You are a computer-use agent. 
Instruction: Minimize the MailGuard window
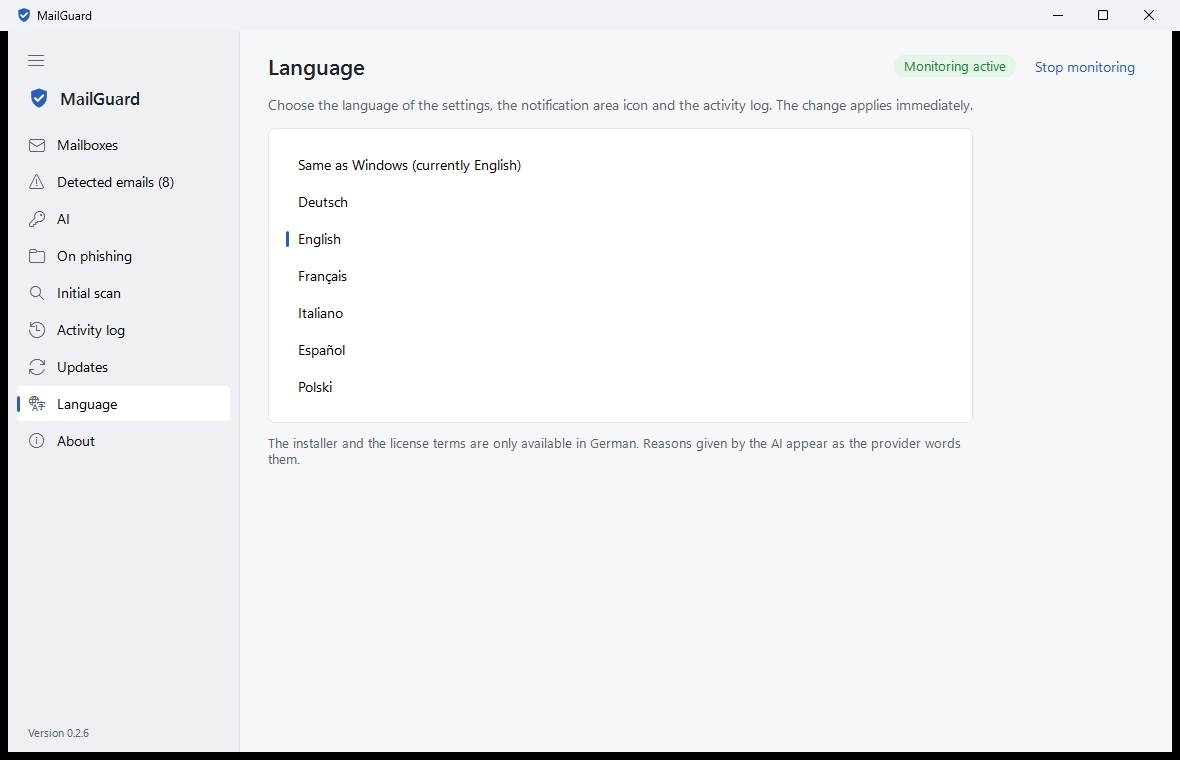[1057, 15]
